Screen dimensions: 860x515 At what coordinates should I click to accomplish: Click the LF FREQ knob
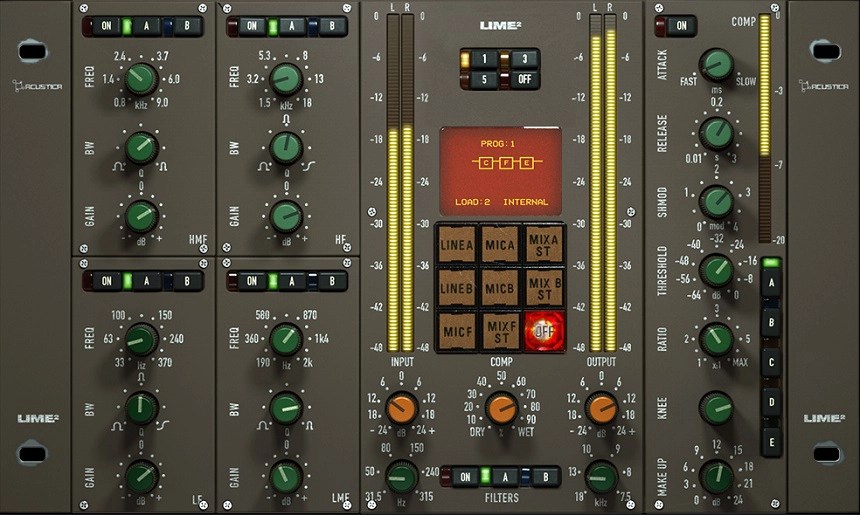point(142,339)
